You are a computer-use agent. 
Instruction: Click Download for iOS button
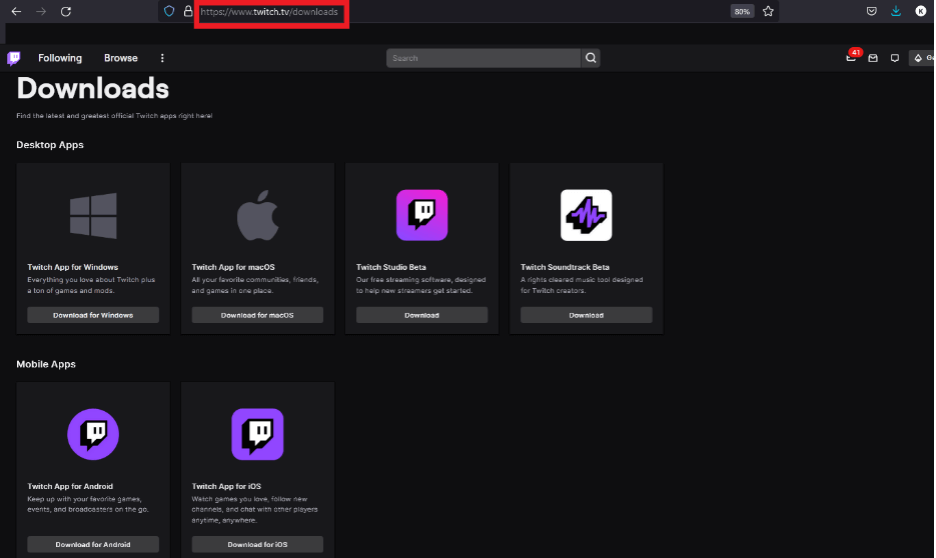[257, 544]
